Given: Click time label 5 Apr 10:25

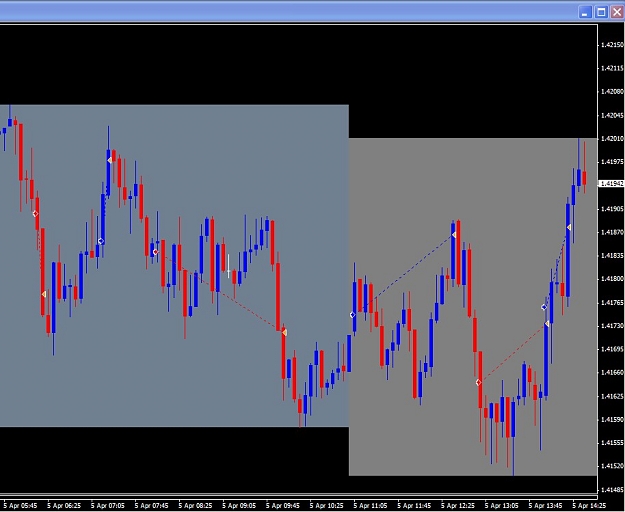Looking at the screenshot, I should click(x=326, y=506).
